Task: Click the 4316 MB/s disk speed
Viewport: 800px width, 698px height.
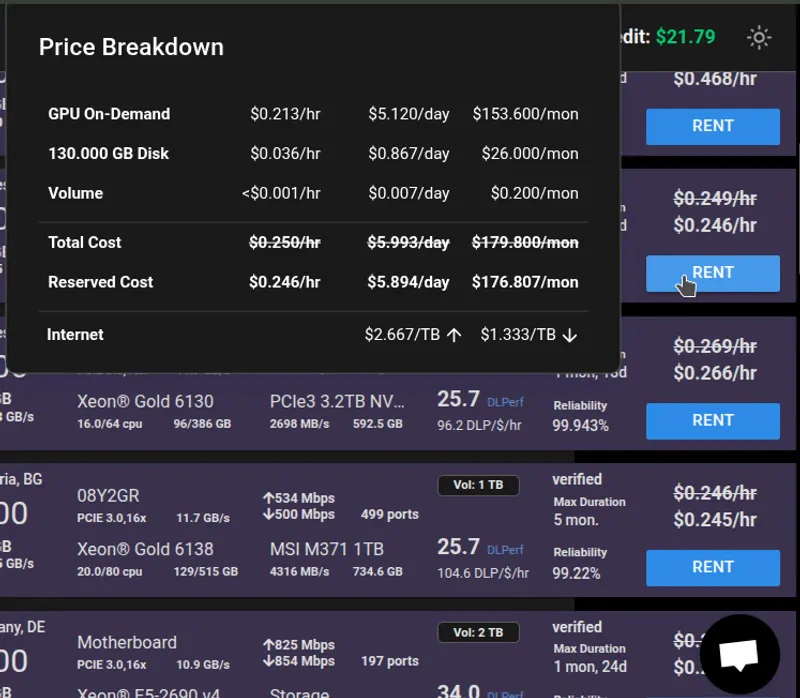Action: [299, 571]
